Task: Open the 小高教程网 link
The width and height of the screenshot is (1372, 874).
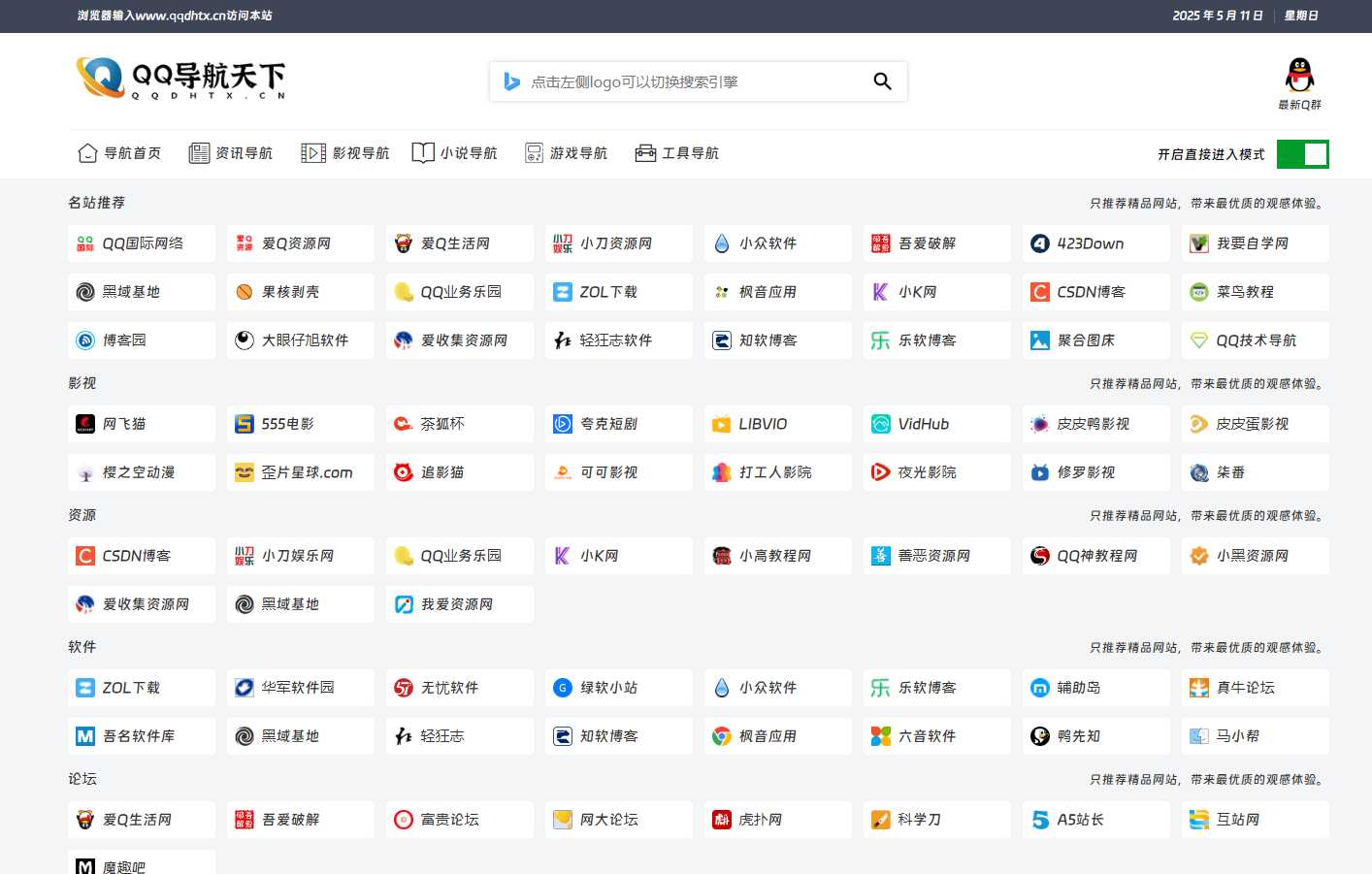Action: click(x=778, y=556)
